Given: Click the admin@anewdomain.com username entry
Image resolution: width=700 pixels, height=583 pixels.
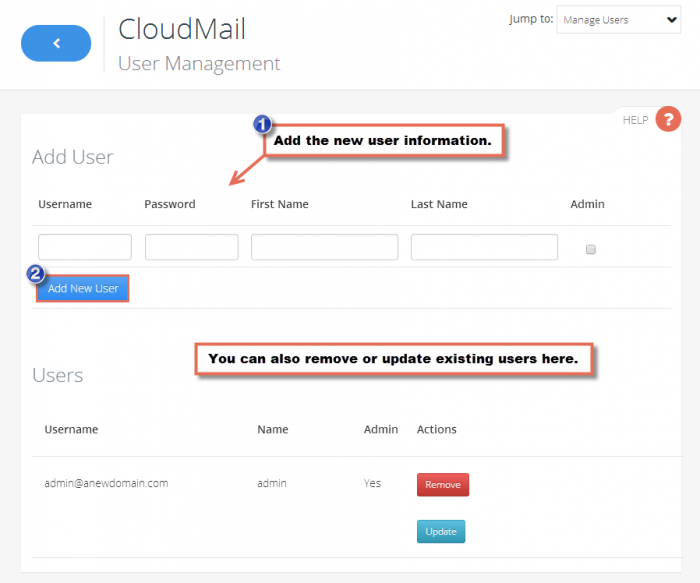Looking at the screenshot, I should [x=106, y=483].
